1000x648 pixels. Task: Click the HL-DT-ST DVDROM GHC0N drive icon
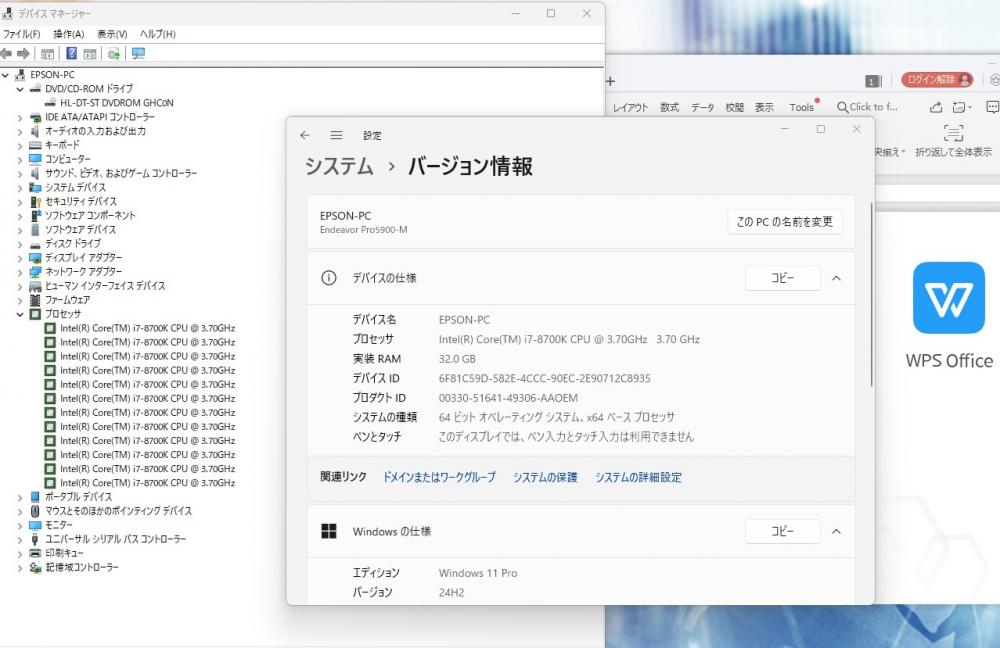[51, 103]
